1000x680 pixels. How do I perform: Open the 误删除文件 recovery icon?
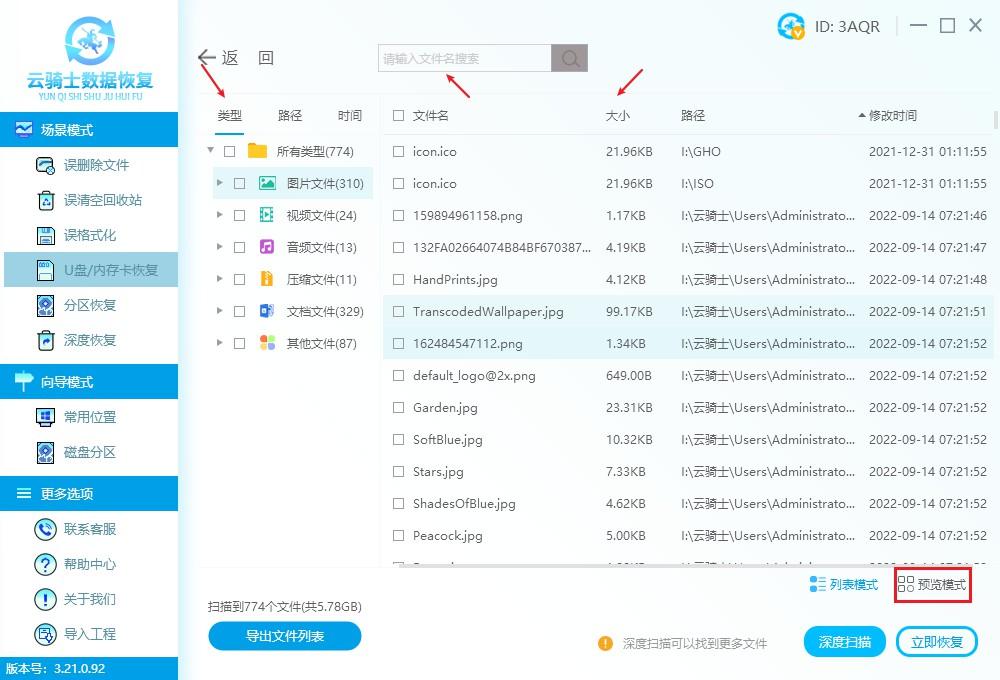[x=45, y=165]
